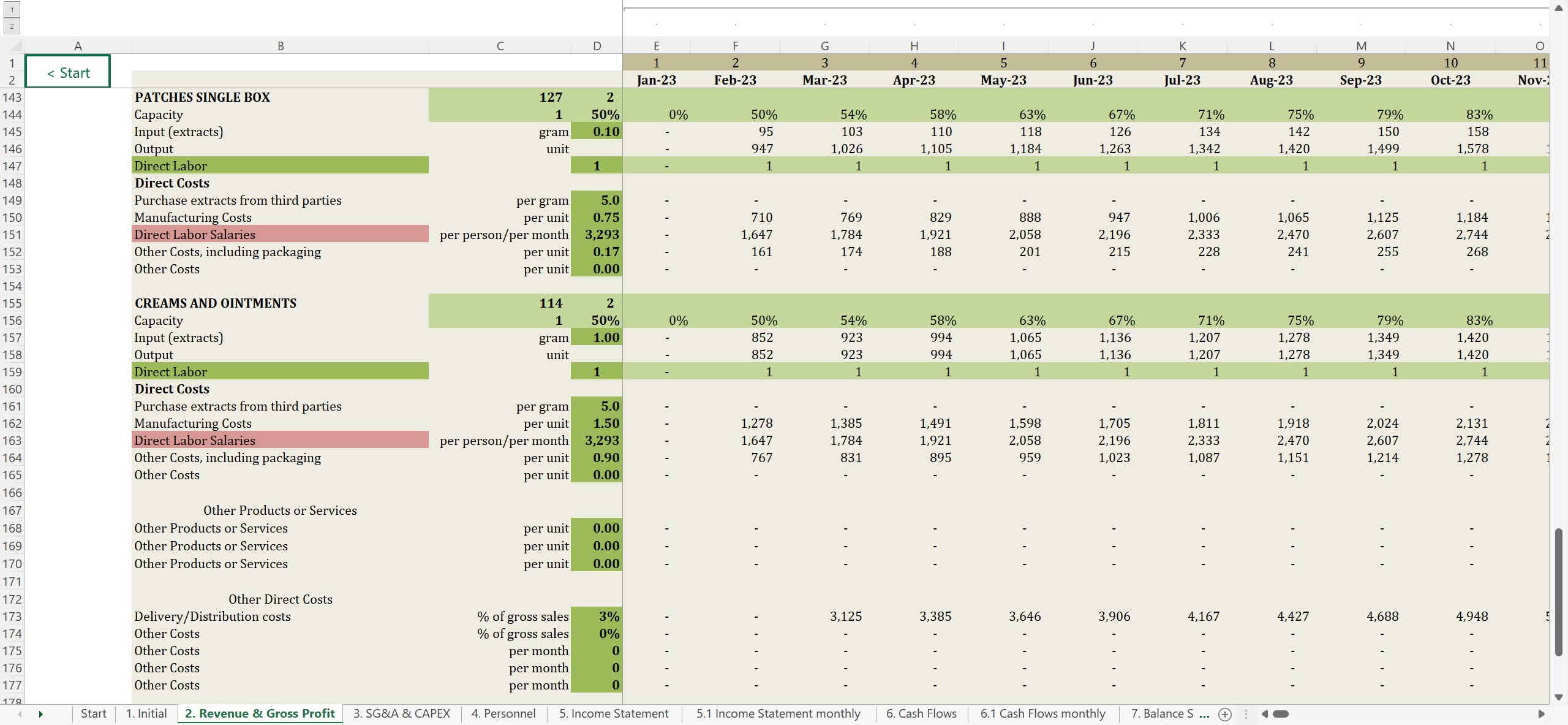Click the previous sheet navigation arrow
Image resolution: width=1568 pixels, height=725 pixels.
point(20,714)
